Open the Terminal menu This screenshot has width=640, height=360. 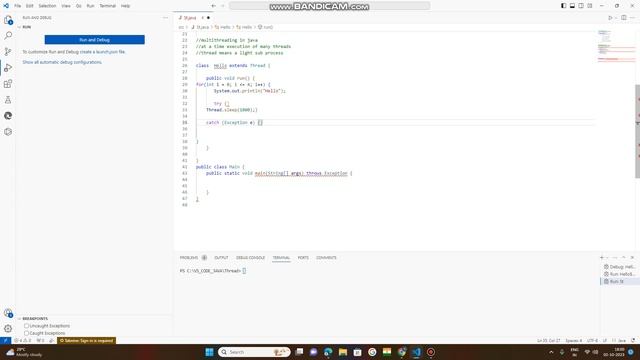[108, 6]
